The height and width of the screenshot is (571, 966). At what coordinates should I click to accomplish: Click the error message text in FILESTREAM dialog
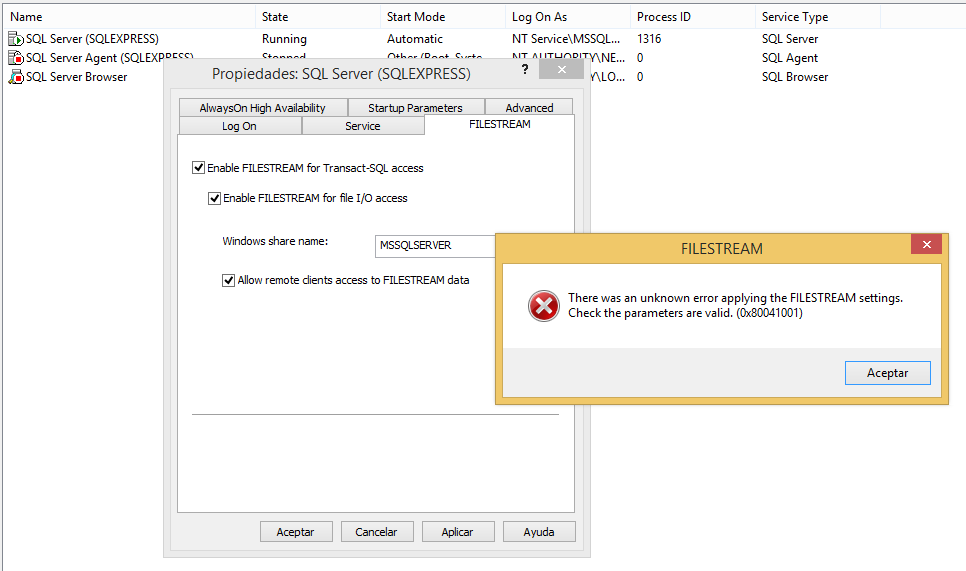point(735,306)
